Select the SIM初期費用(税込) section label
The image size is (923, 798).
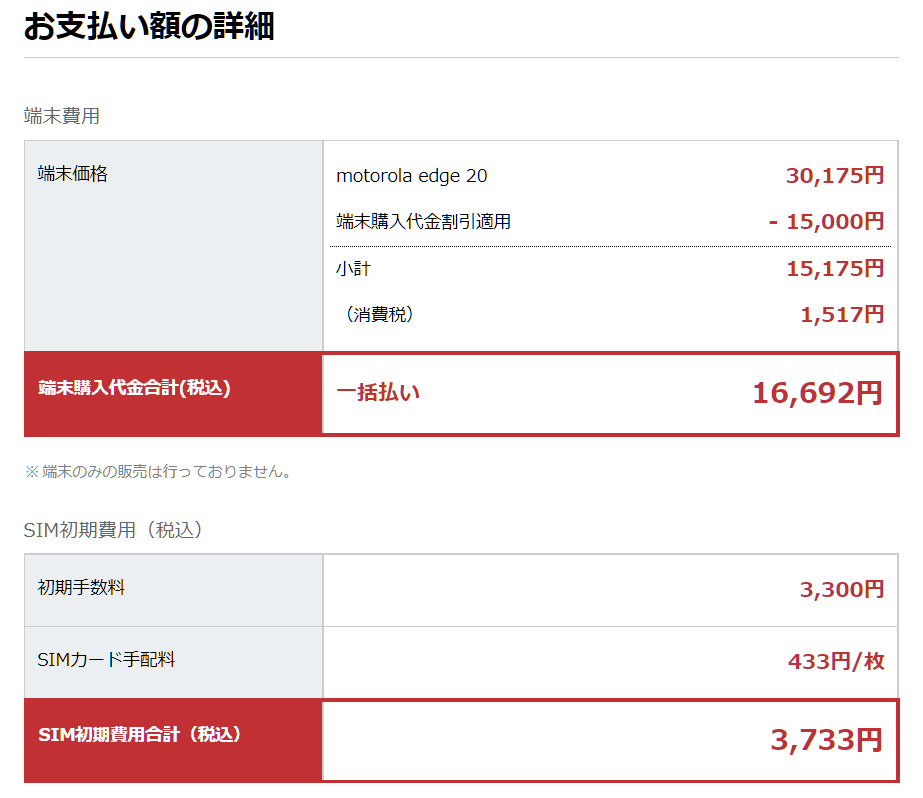[113, 530]
